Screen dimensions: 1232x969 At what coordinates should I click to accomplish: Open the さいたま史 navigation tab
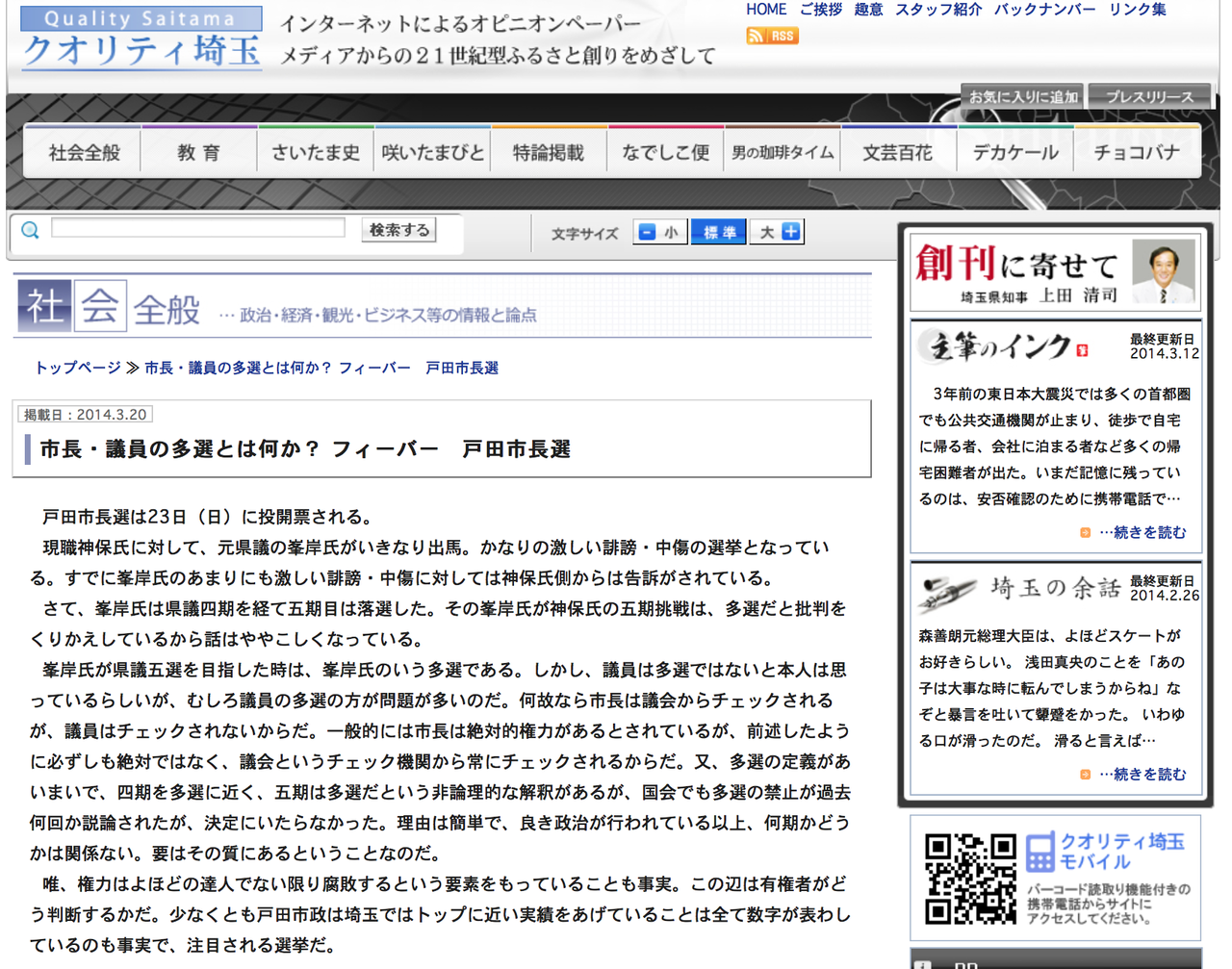(316, 152)
